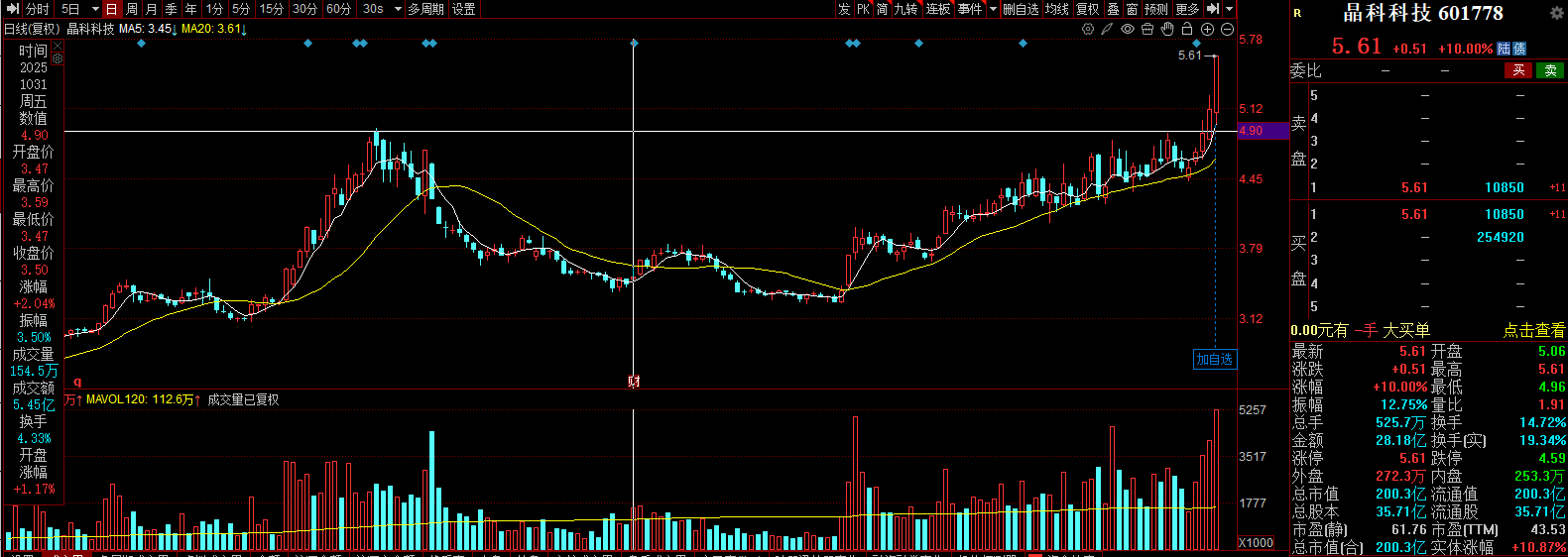Screen dimensions: 1568x557
Task: Switch to the 15分 timeframe tab
Action: pos(272,9)
